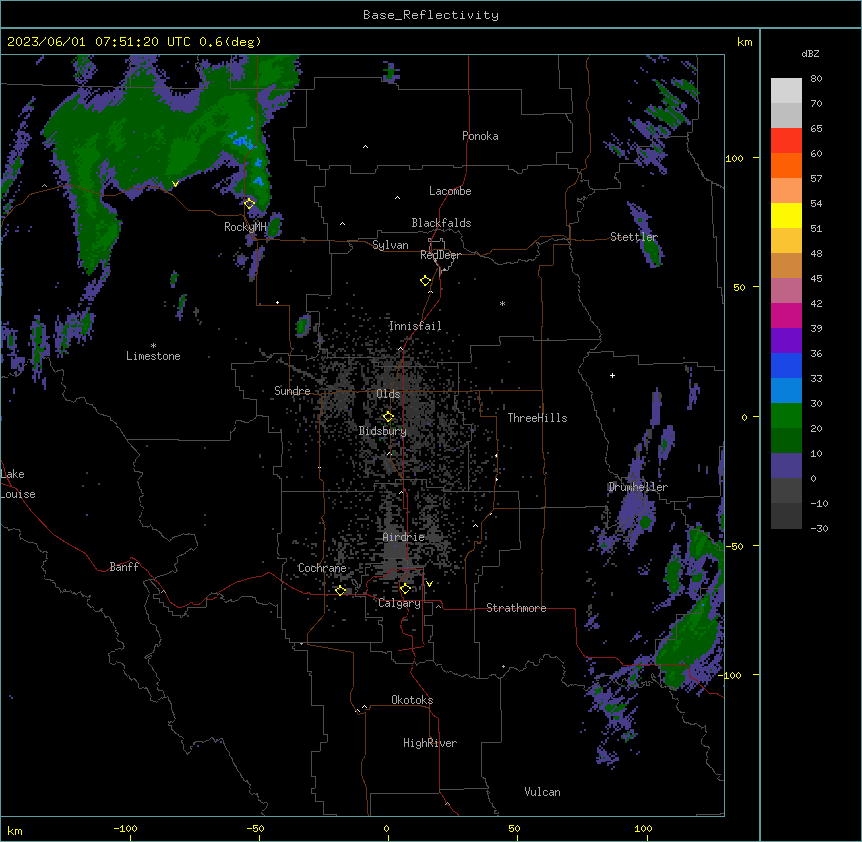This screenshot has height=842, width=862.
Task: Select the Lacombe city label
Action: 450,191
